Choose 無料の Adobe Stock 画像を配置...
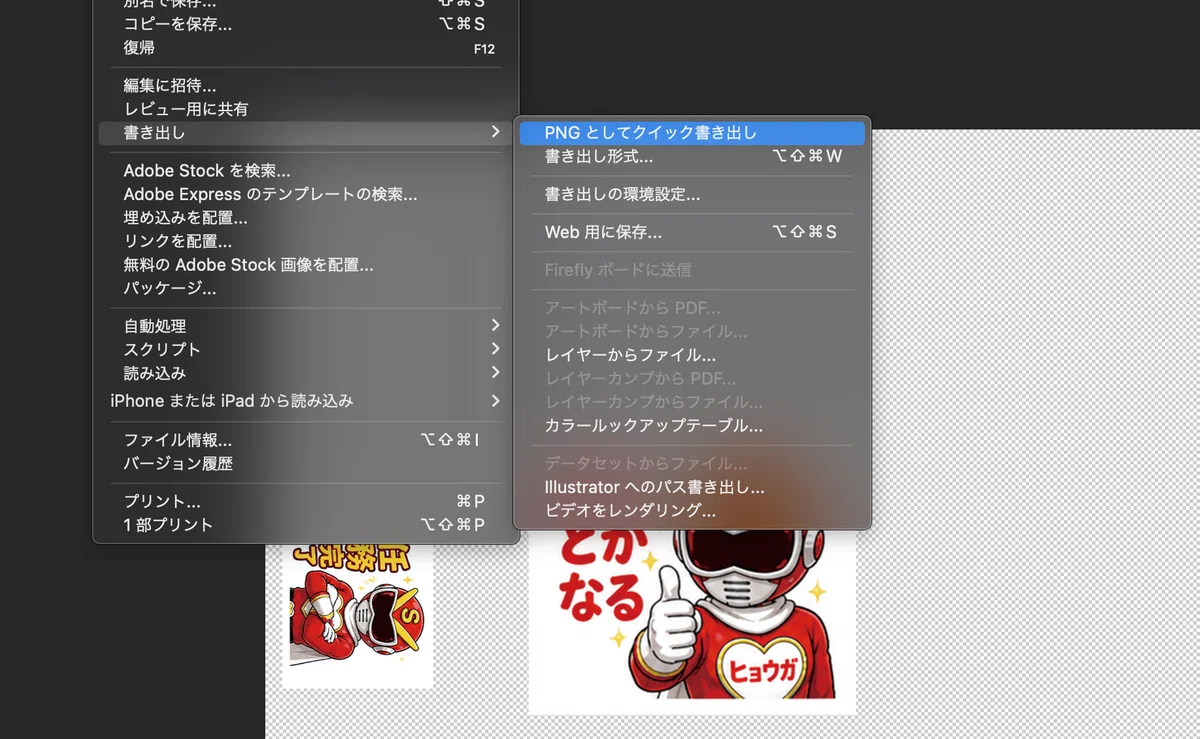The width and height of the screenshot is (1200, 739). [x=306, y=265]
